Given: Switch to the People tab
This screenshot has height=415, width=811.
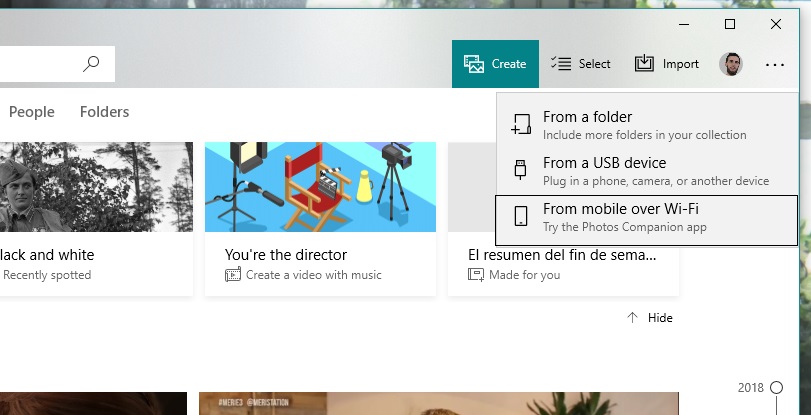Looking at the screenshot, I should click(32, 112).
